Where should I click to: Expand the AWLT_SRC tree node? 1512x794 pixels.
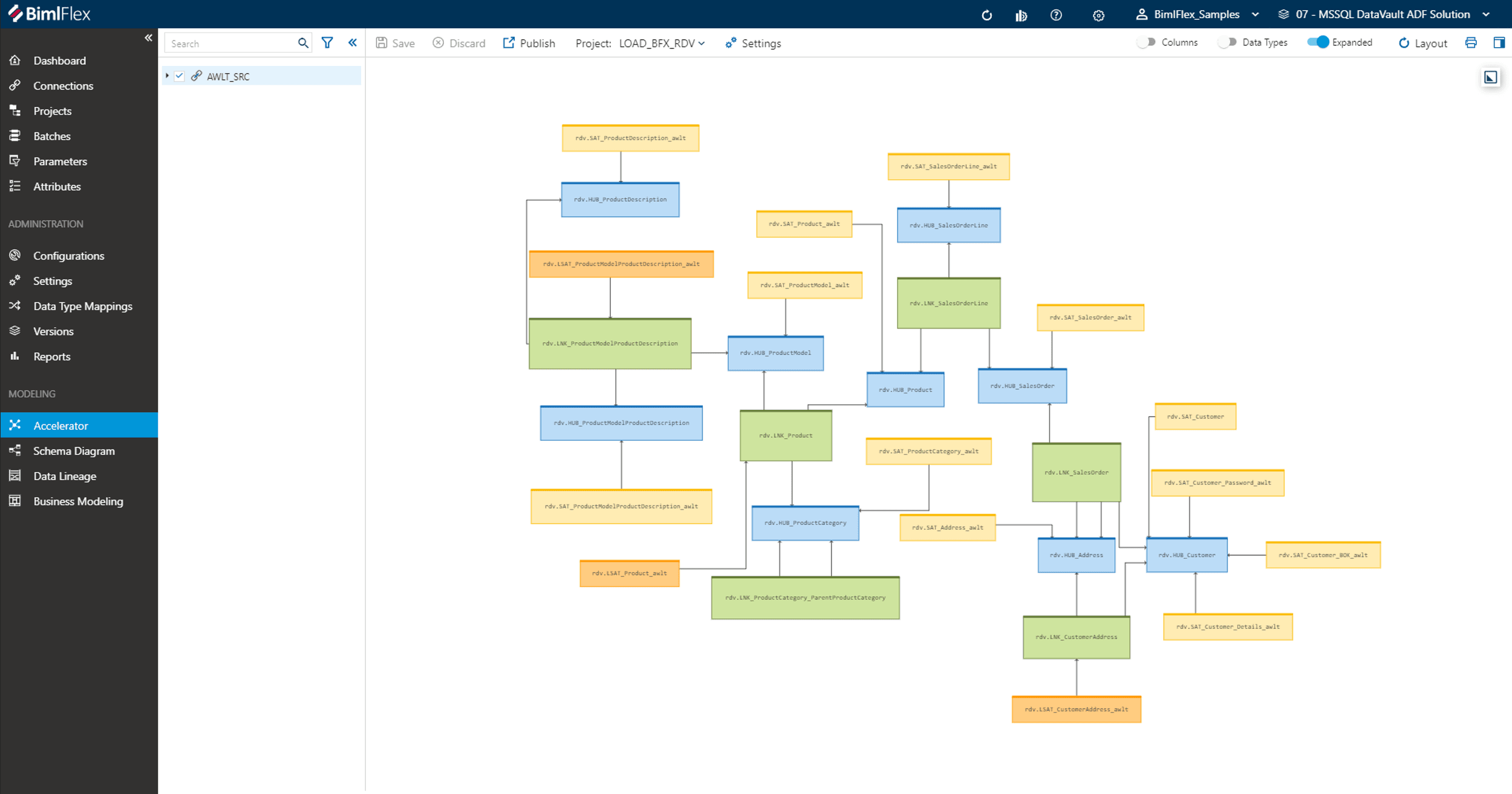tap(168, 76)
